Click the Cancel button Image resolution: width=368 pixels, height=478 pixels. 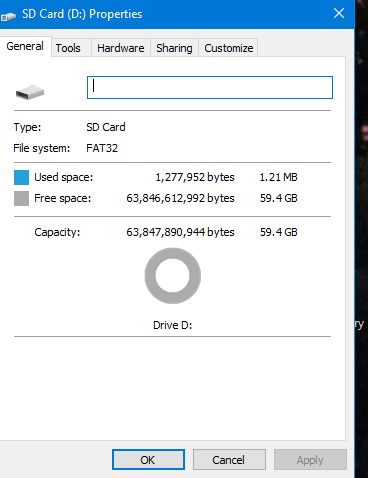click(x=229, y=460)
